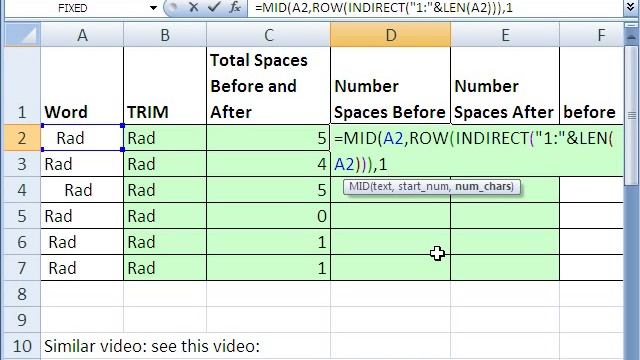Click cell C5 with value 0
The width and height of the screenshot is (640, 360).
[x=268, y=216]
